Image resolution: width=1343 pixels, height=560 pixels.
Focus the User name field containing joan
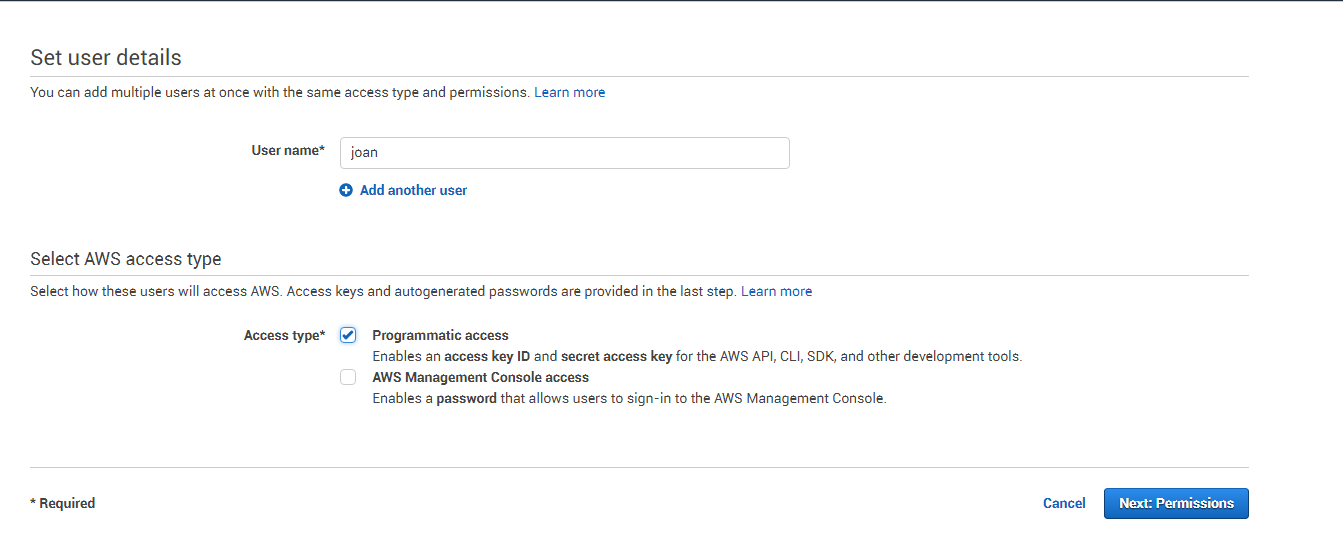pos(565,153)
